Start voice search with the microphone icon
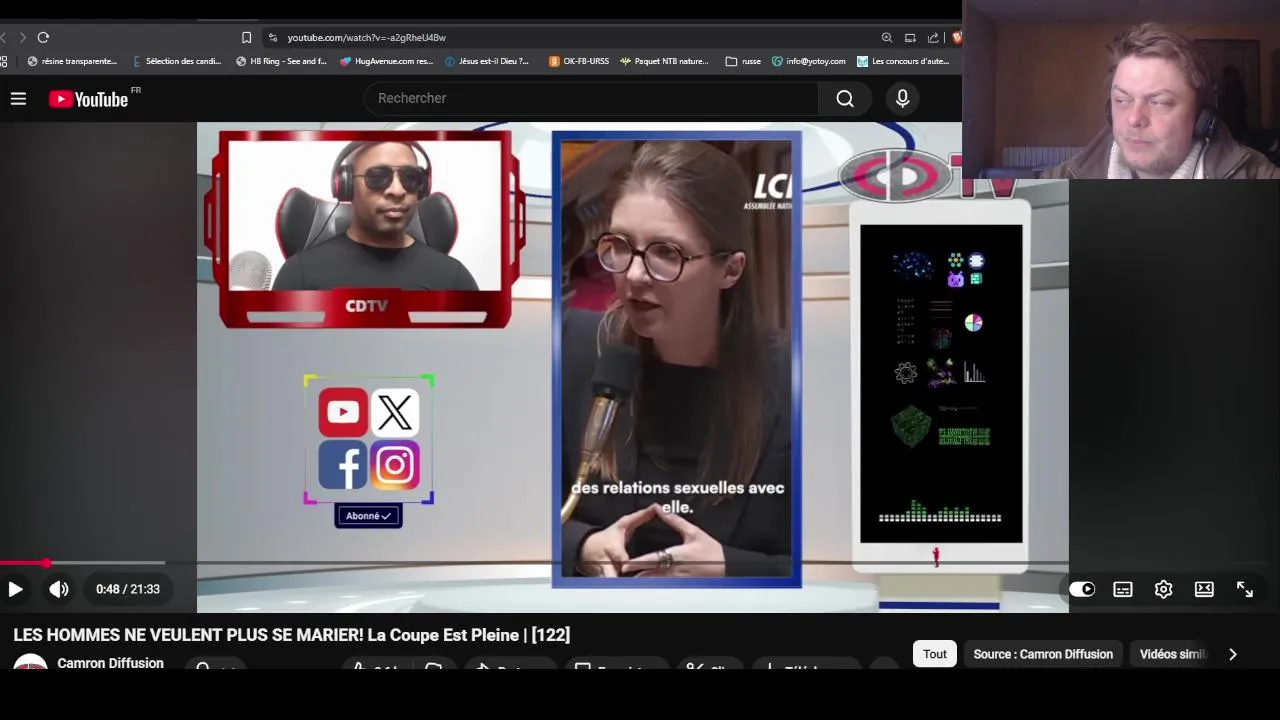 (902, 98)
